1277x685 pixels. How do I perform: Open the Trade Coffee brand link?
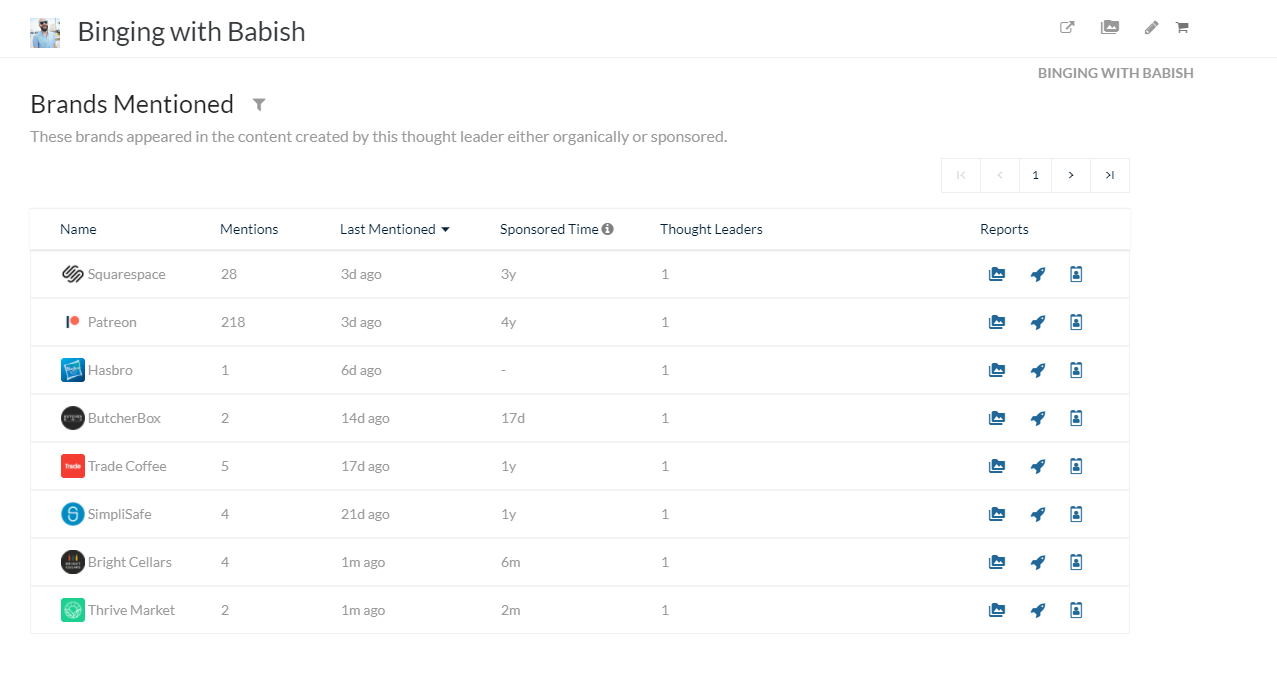click(x=127, y=466)
